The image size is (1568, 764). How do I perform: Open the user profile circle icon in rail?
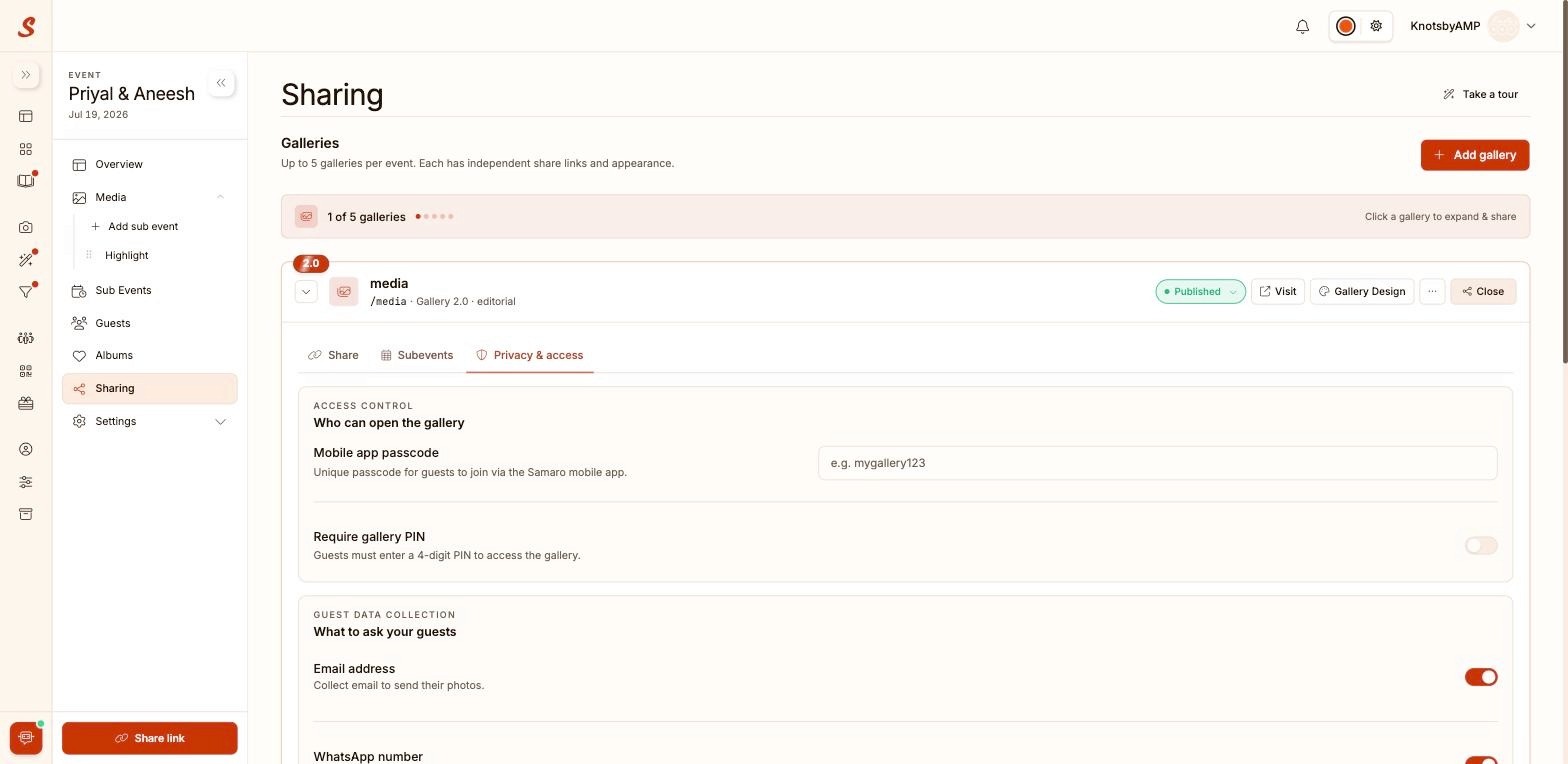[x=26, y=449]
